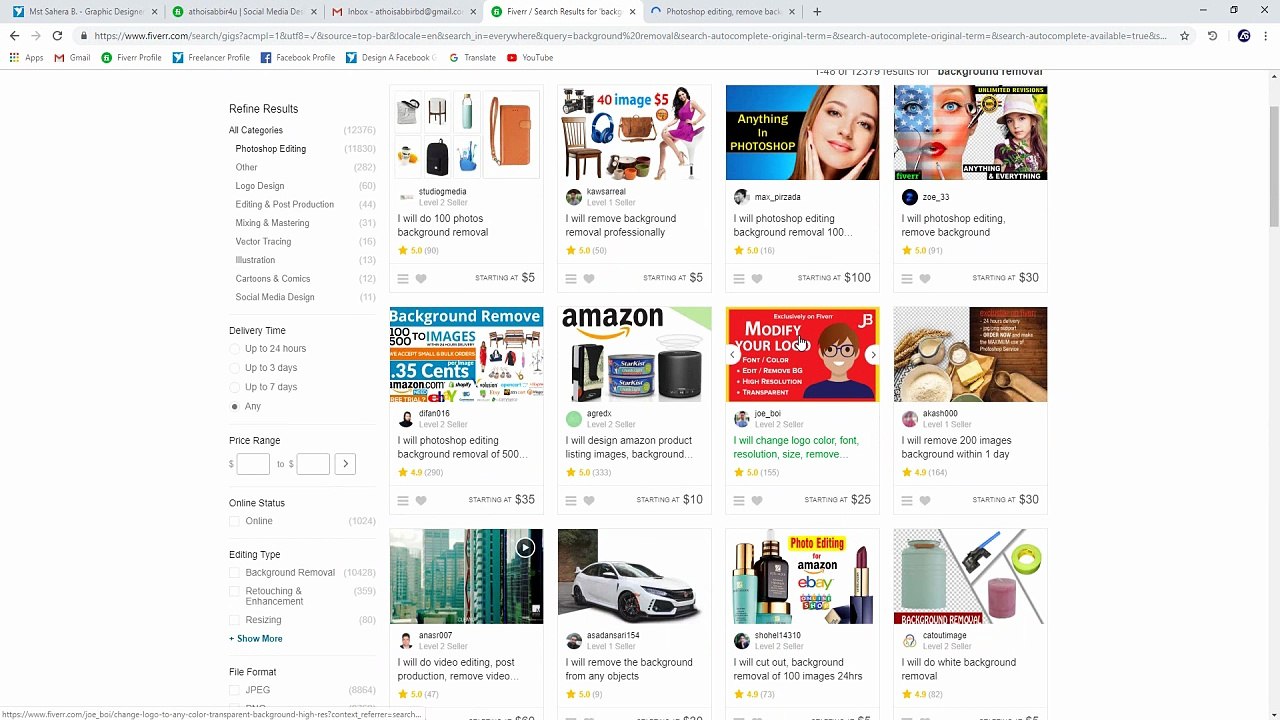Open the 40 image $5 gig thumbnail
Image resolution: width=1280 pixels, height=720 pixels.
pos(634,133)
